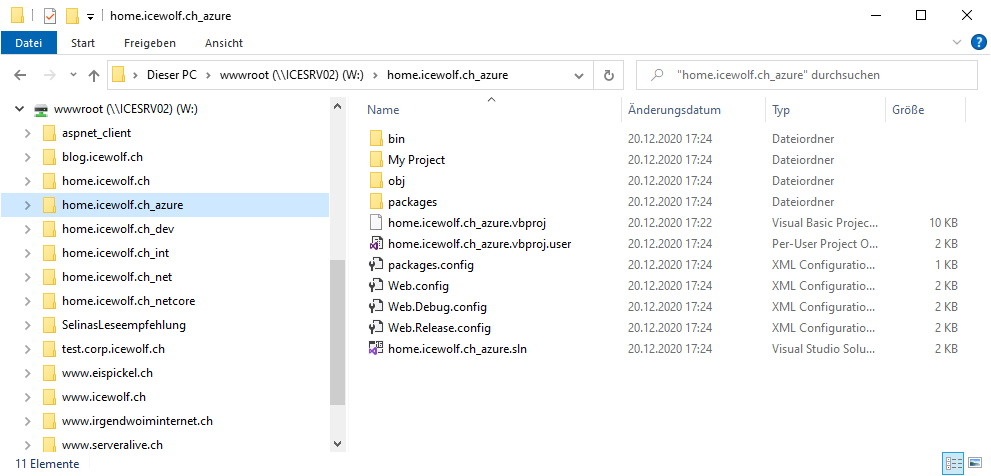Select the home.icewolf.ch_azure.sln solution icon
Screen dimensions: 991x476
click(375, 349)
